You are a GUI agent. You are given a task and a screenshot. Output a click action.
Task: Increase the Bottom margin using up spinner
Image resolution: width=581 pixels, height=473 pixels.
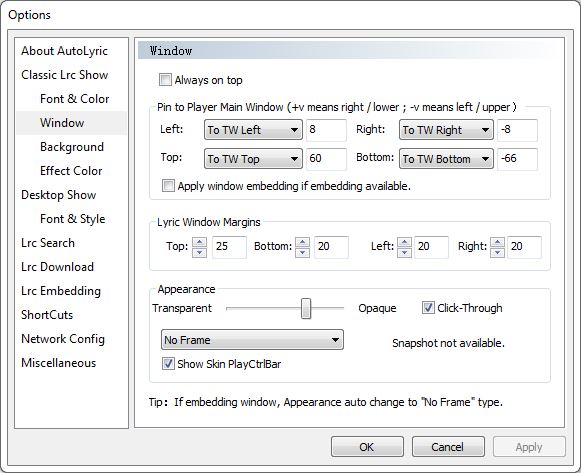point(302,242)
